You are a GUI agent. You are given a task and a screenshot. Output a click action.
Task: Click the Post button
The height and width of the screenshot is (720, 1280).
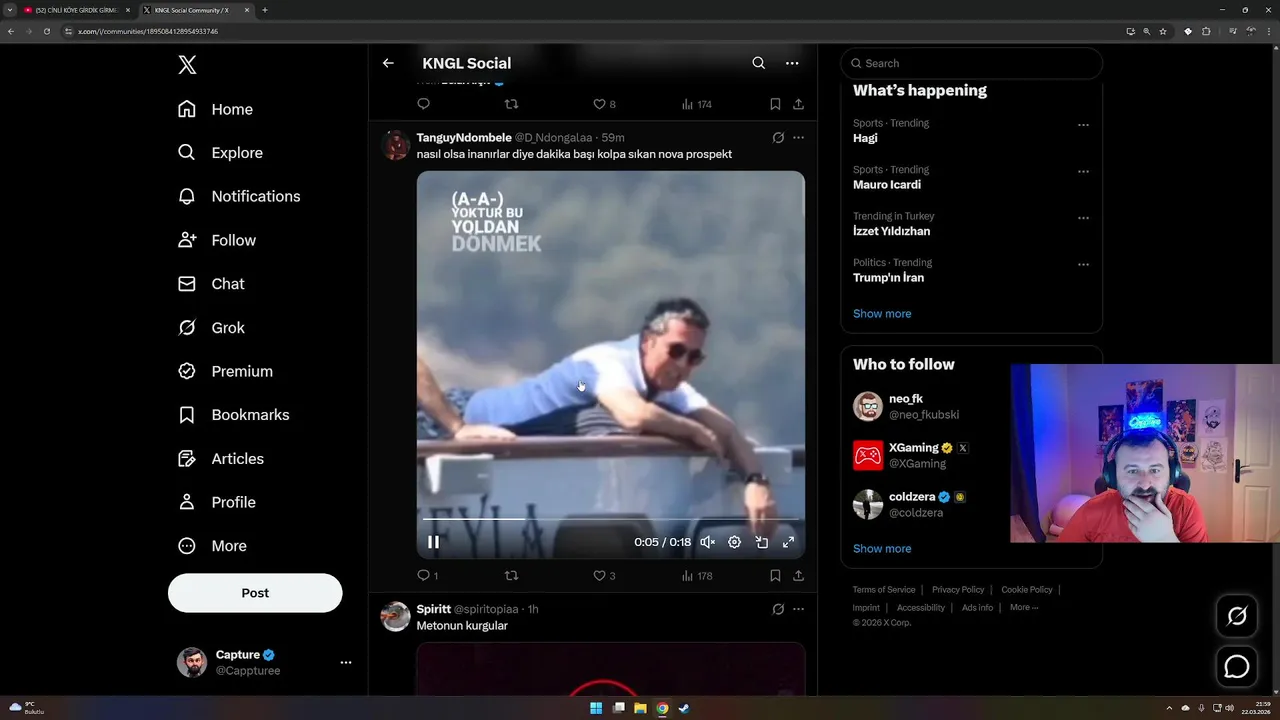(255, 593)
